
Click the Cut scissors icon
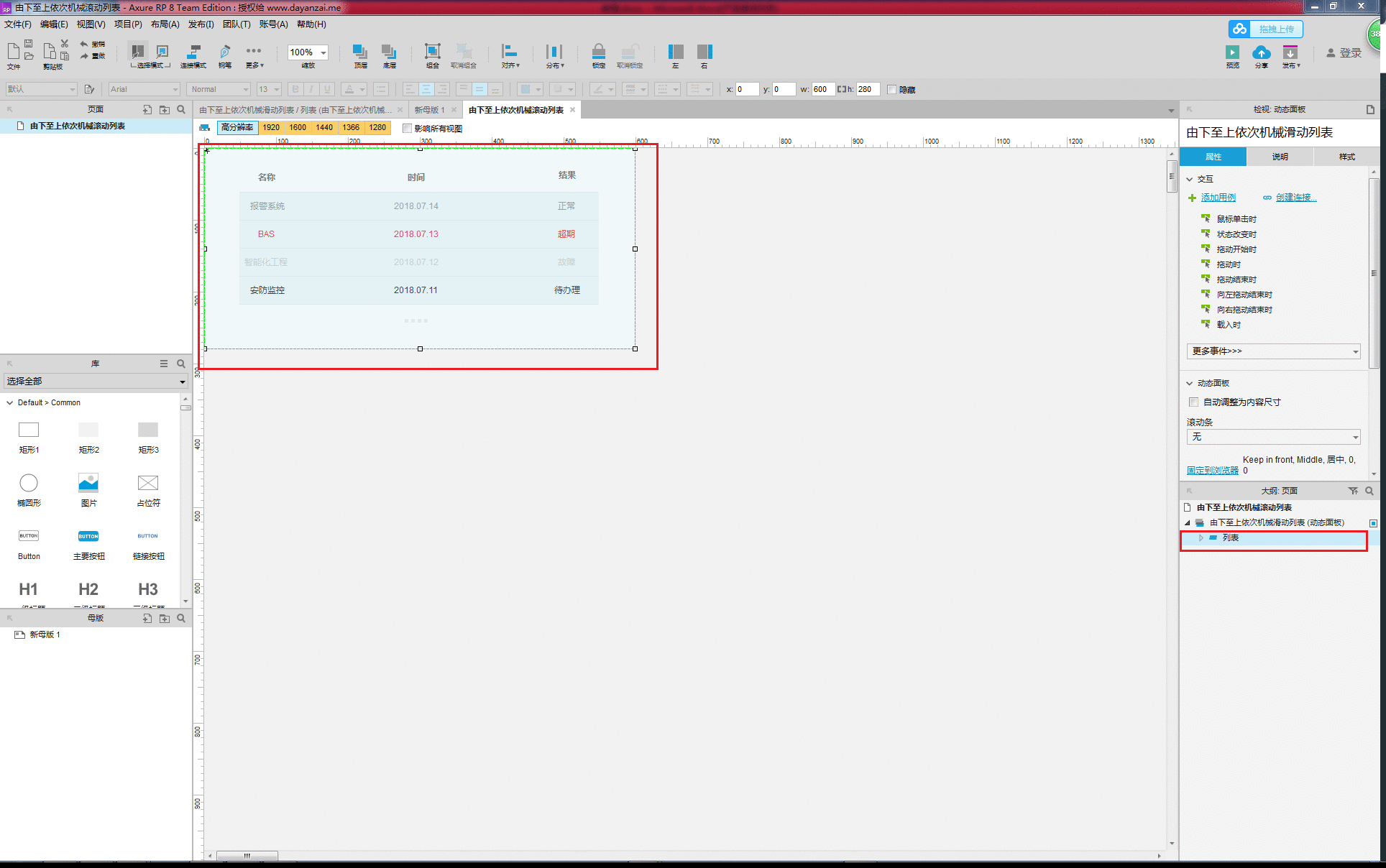point(65,44)
